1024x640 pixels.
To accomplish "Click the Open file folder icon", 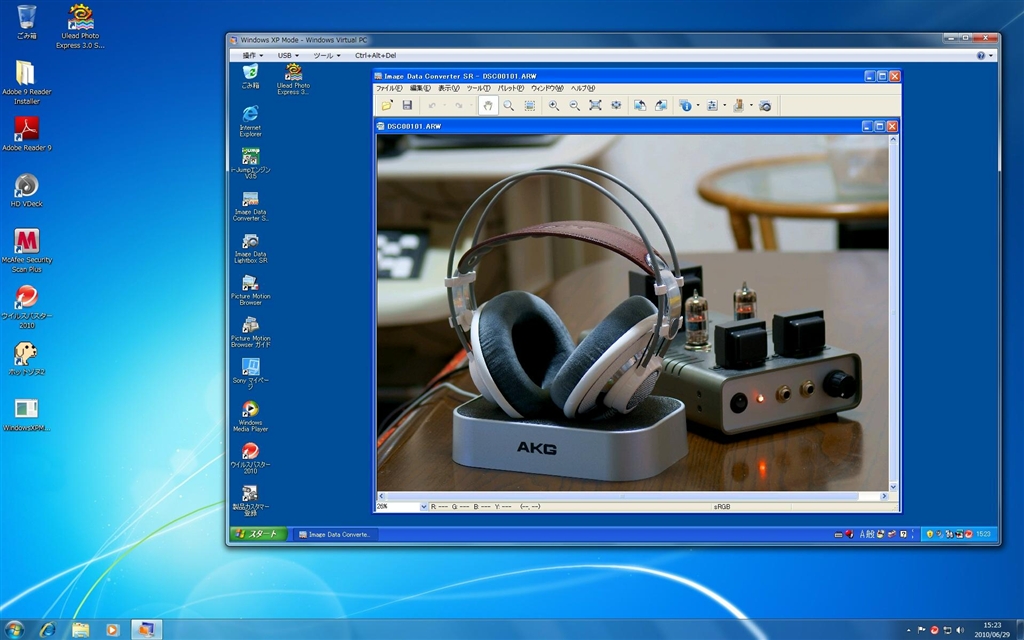I will pos(387,105).
